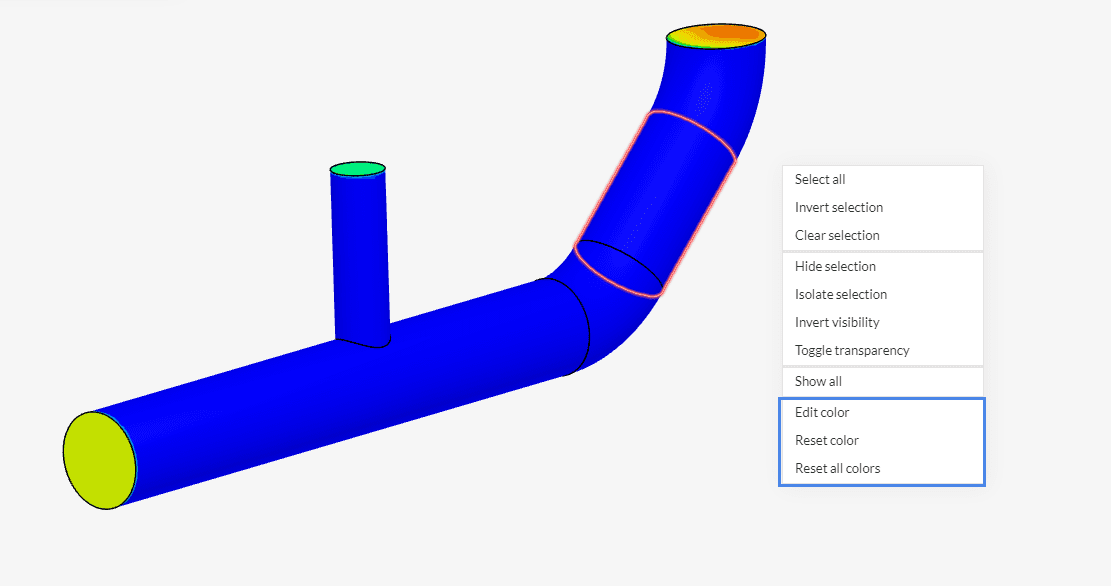Viewport: 1111px width, 586px height.
Task: Select Reset all colors option
Action: coord(838,469)
